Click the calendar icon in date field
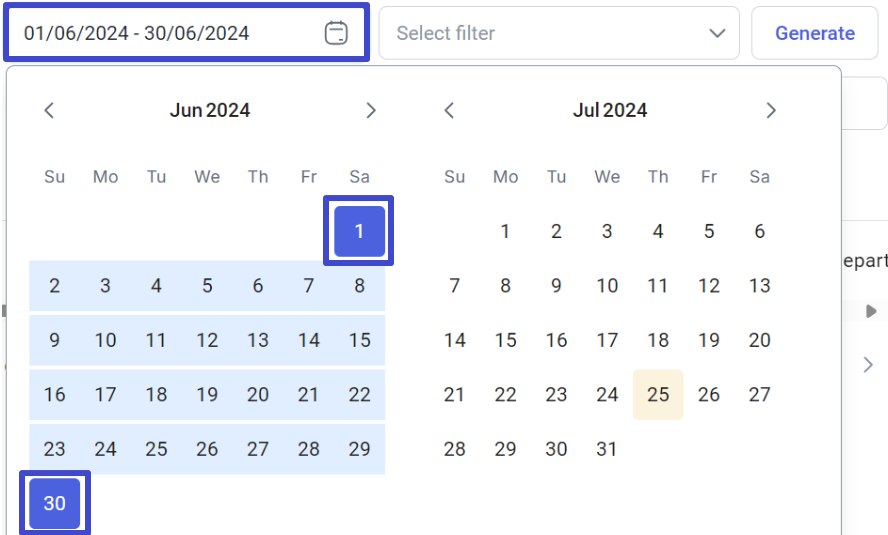888x535 pixels. [336, 33]
